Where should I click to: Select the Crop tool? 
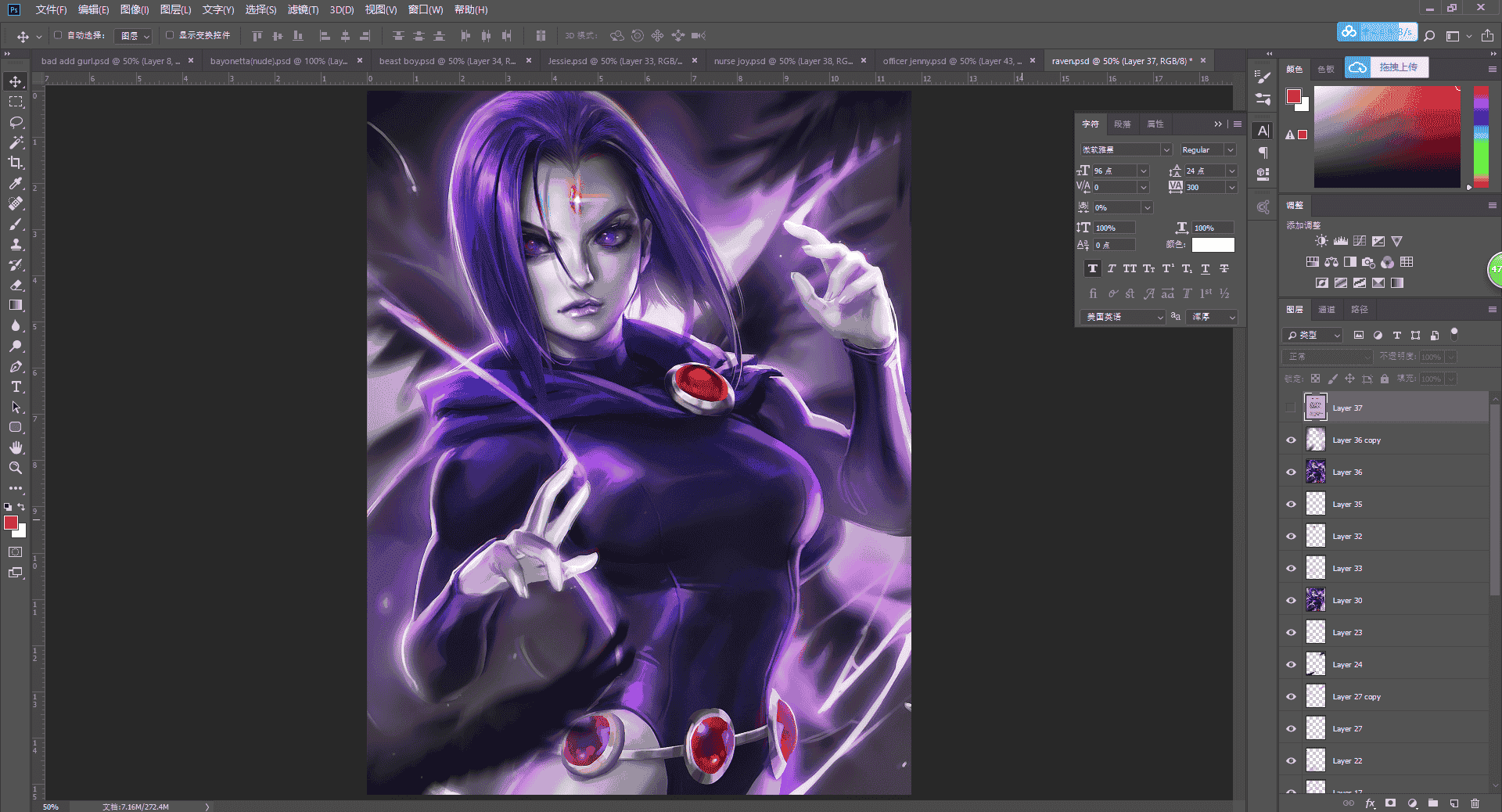tap(16, 163)
